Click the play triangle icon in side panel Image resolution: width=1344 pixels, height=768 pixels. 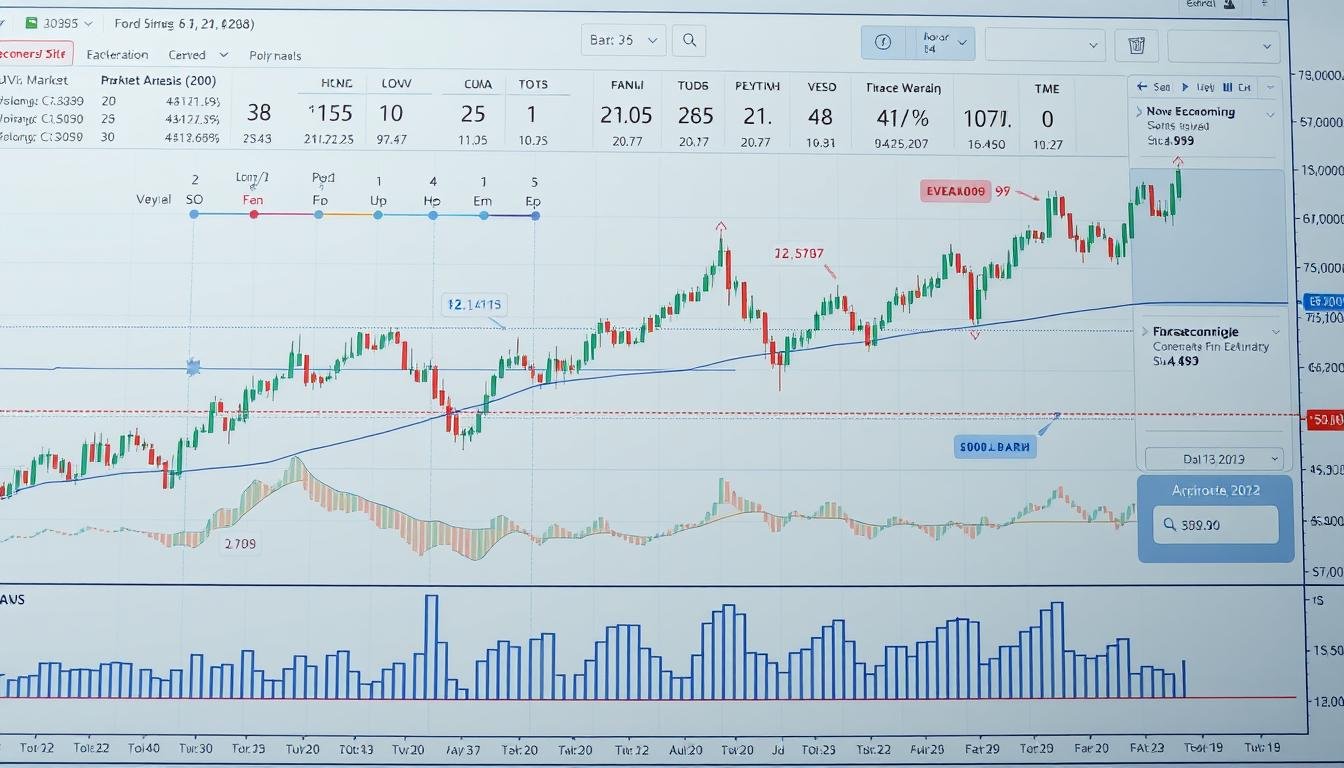click(1186, 87)
